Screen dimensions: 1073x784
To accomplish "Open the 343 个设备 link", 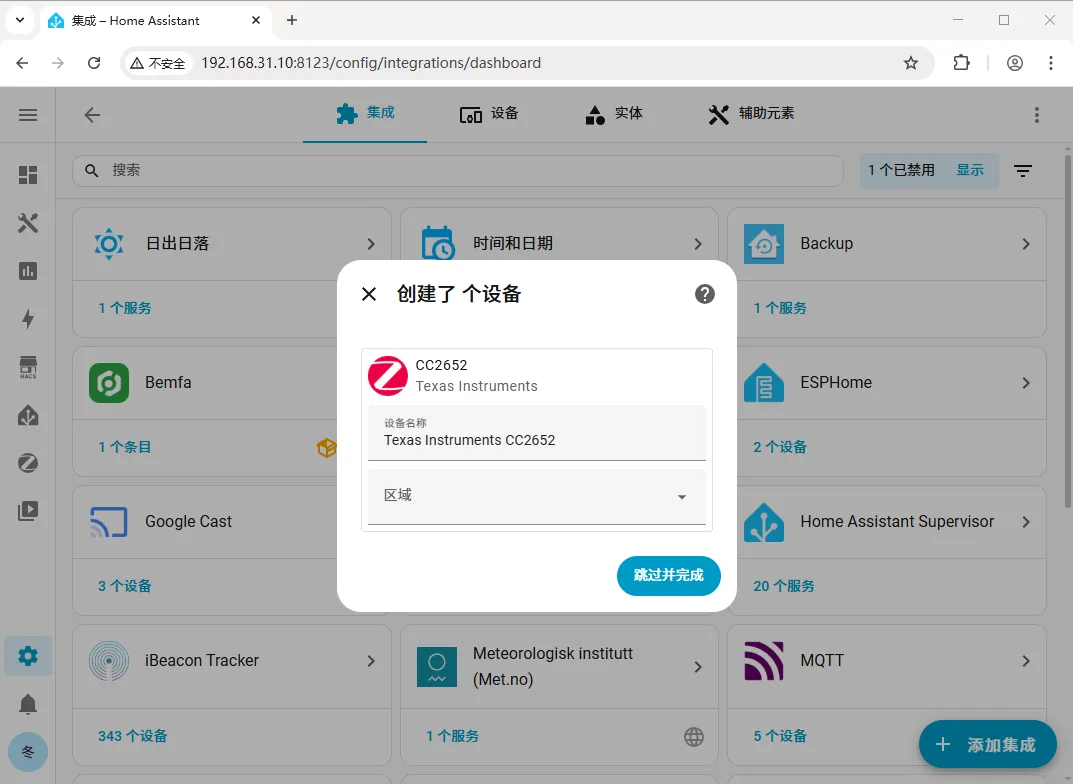I will (x=132, y=736).
